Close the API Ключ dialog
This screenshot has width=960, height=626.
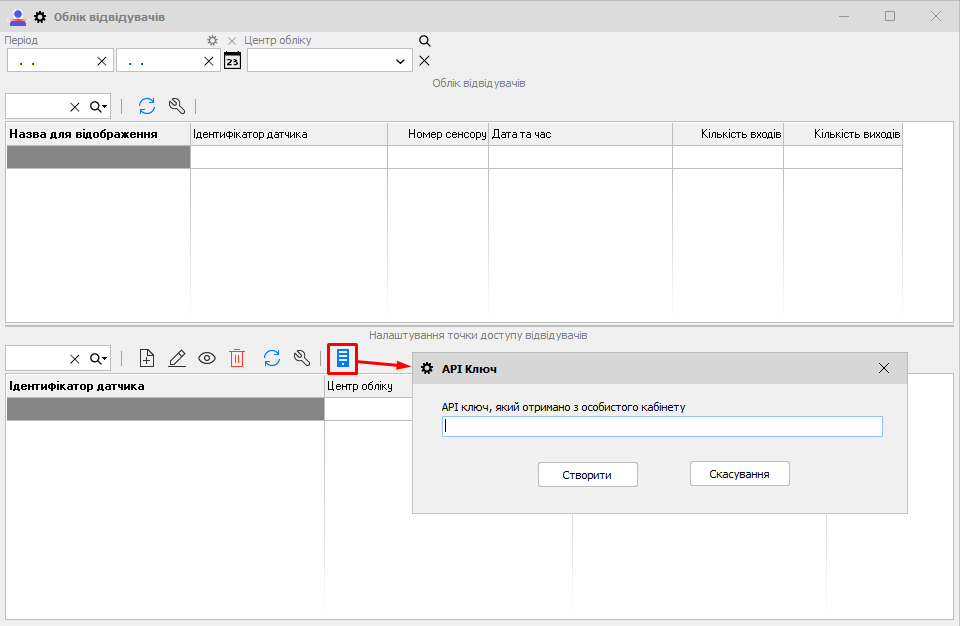coord(883,368)
